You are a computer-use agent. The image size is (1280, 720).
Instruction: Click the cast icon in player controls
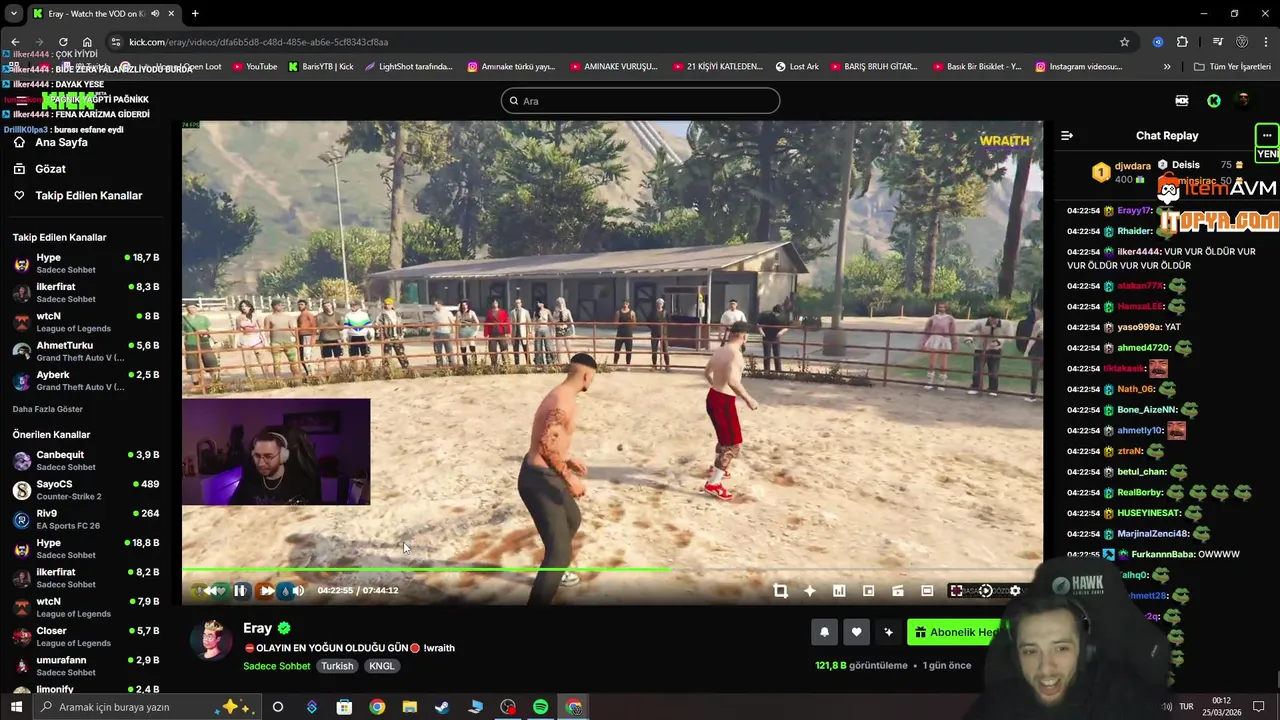[898, 591]
